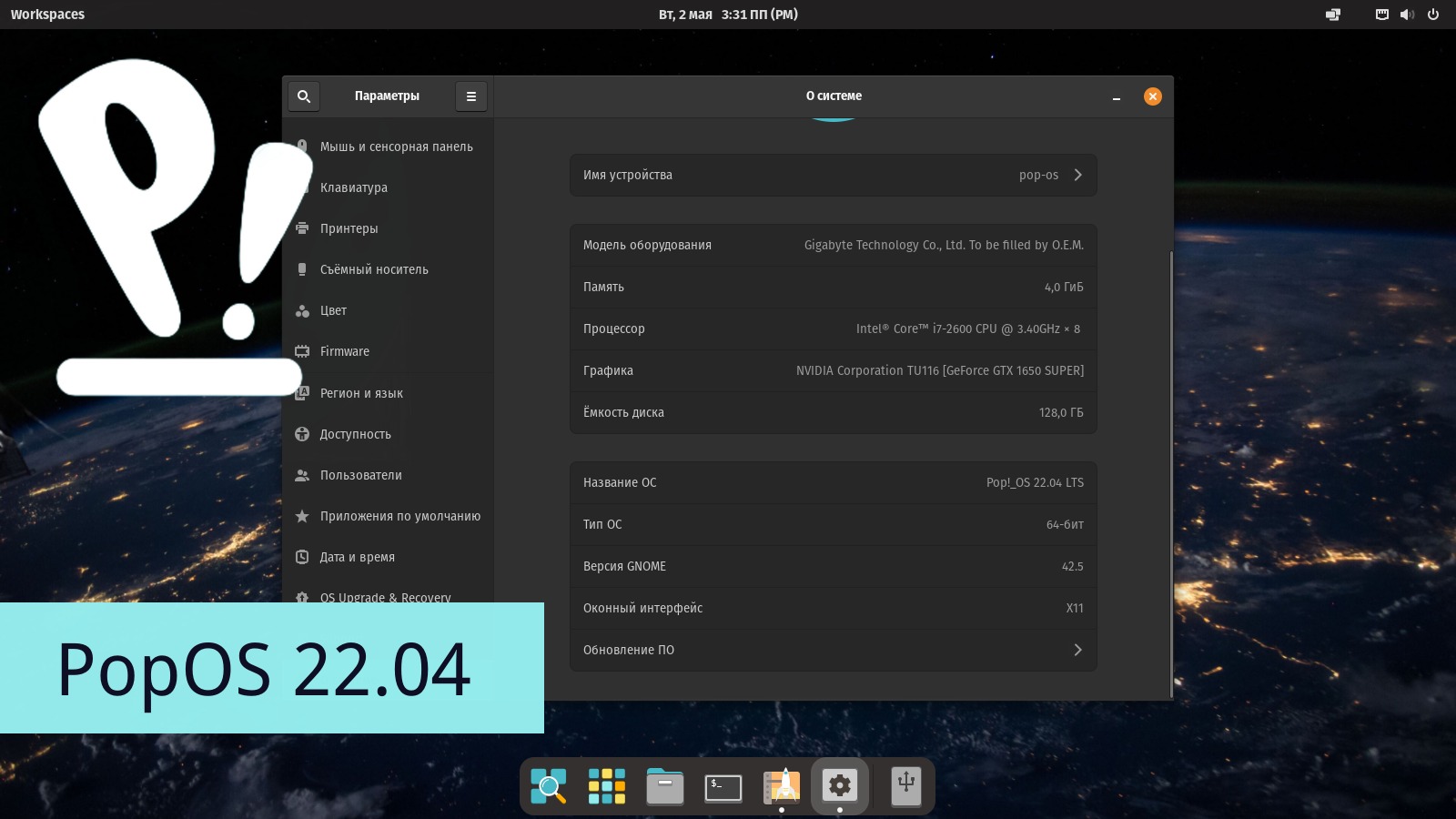
Task: Open the Files manager from the dock
Action: pos(664,785)
